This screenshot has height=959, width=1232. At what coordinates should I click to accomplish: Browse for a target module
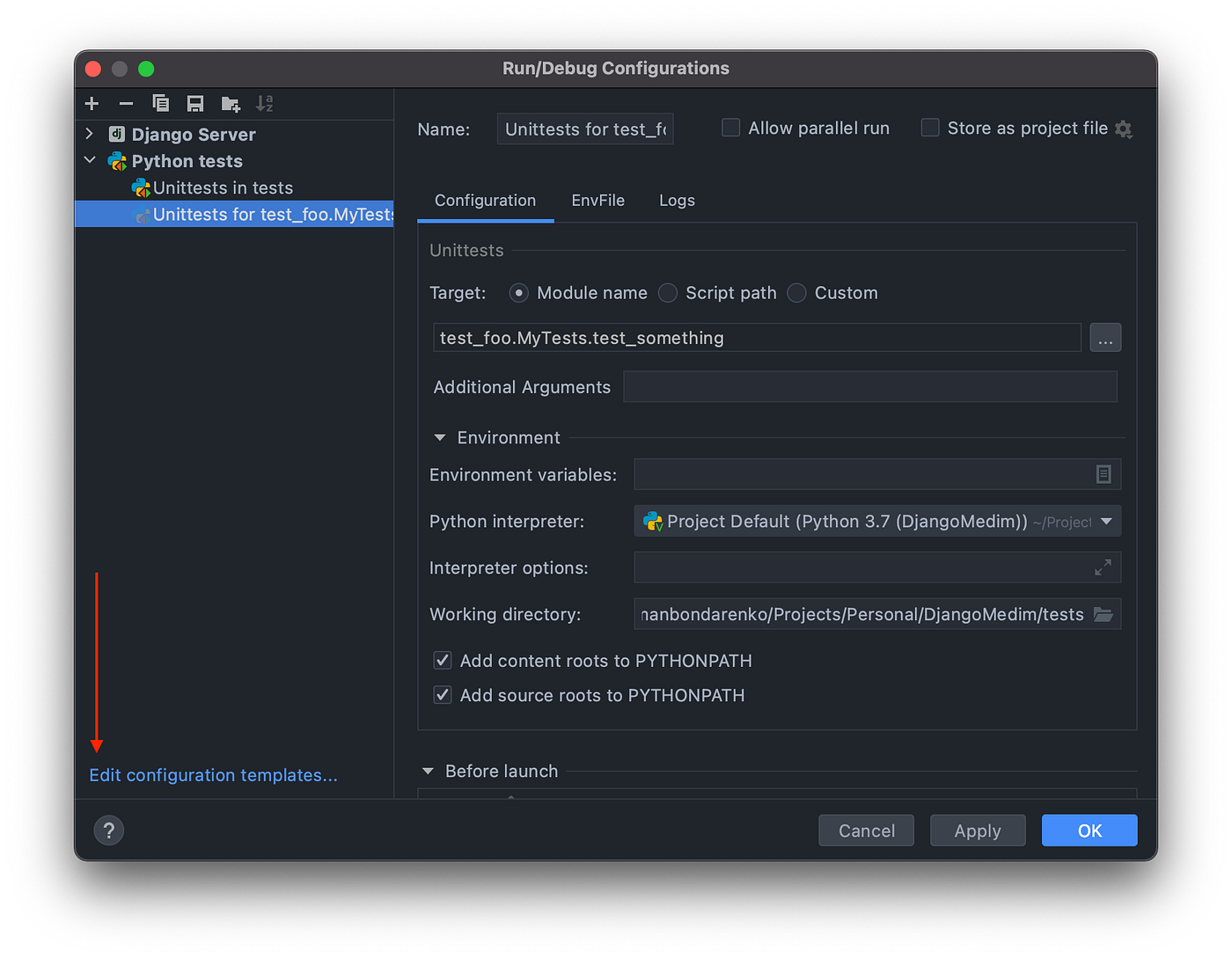[1105, 337]
